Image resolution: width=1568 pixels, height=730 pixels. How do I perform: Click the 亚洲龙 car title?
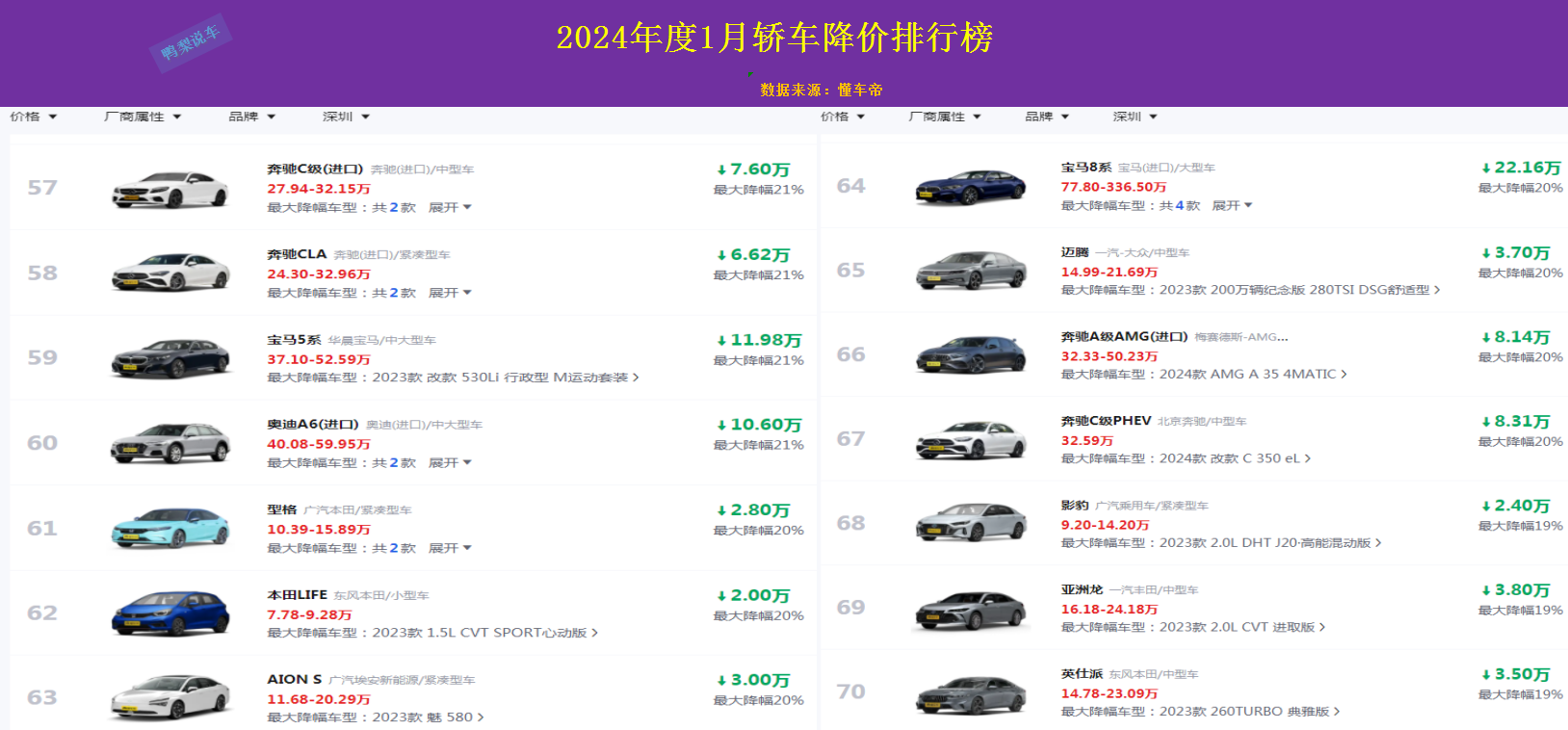point(1081,589)
